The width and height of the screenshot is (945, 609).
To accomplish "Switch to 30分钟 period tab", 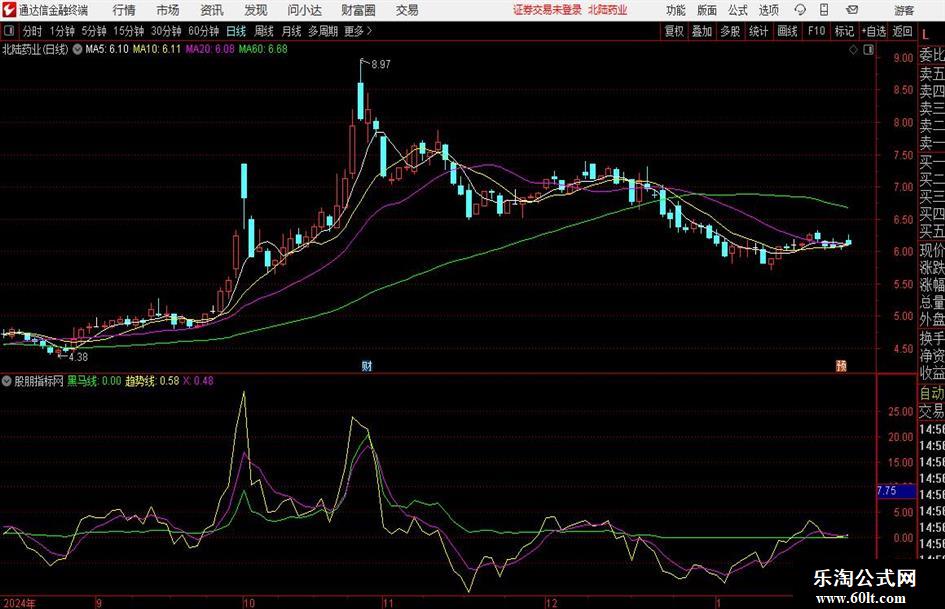I will [x=166, y=31].
